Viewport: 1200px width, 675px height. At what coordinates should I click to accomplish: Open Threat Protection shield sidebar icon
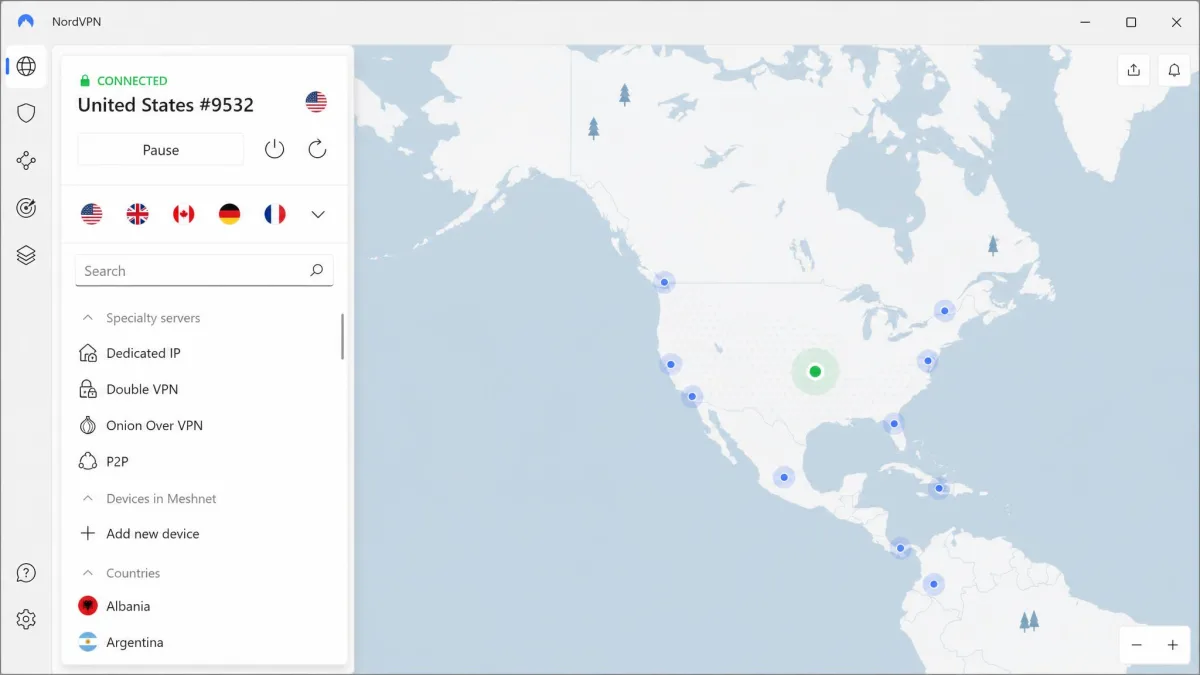[x=26, y=113]
